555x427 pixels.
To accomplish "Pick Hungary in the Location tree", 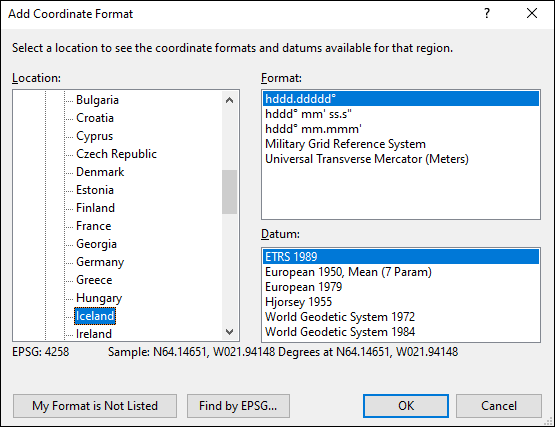I will [x=99, y=298].
